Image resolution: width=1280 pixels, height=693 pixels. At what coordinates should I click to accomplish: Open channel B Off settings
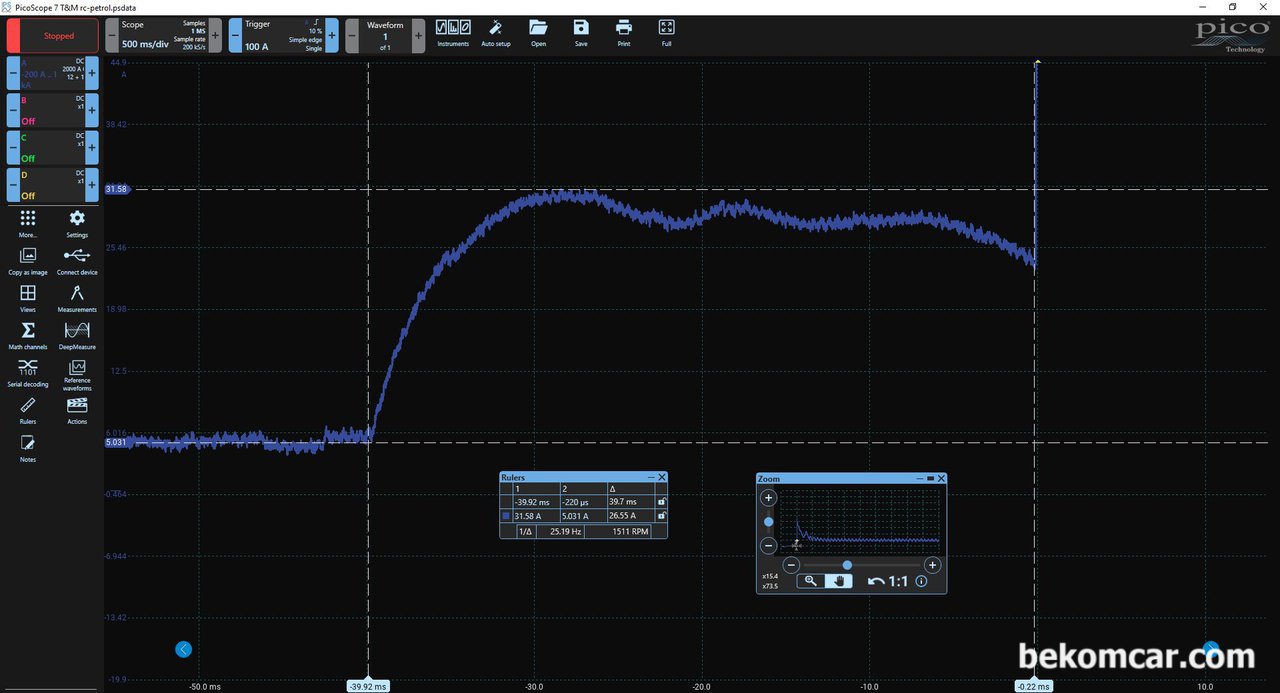pos(52,108)
